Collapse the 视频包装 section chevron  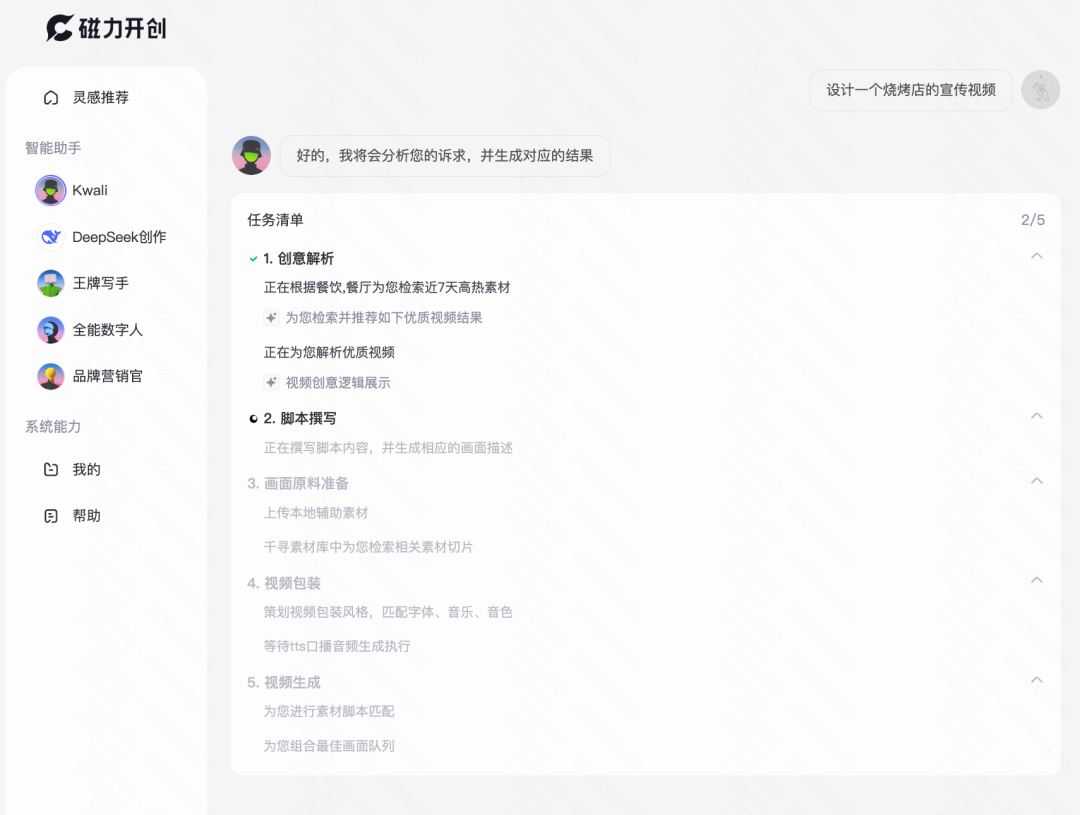[1037, 580]
